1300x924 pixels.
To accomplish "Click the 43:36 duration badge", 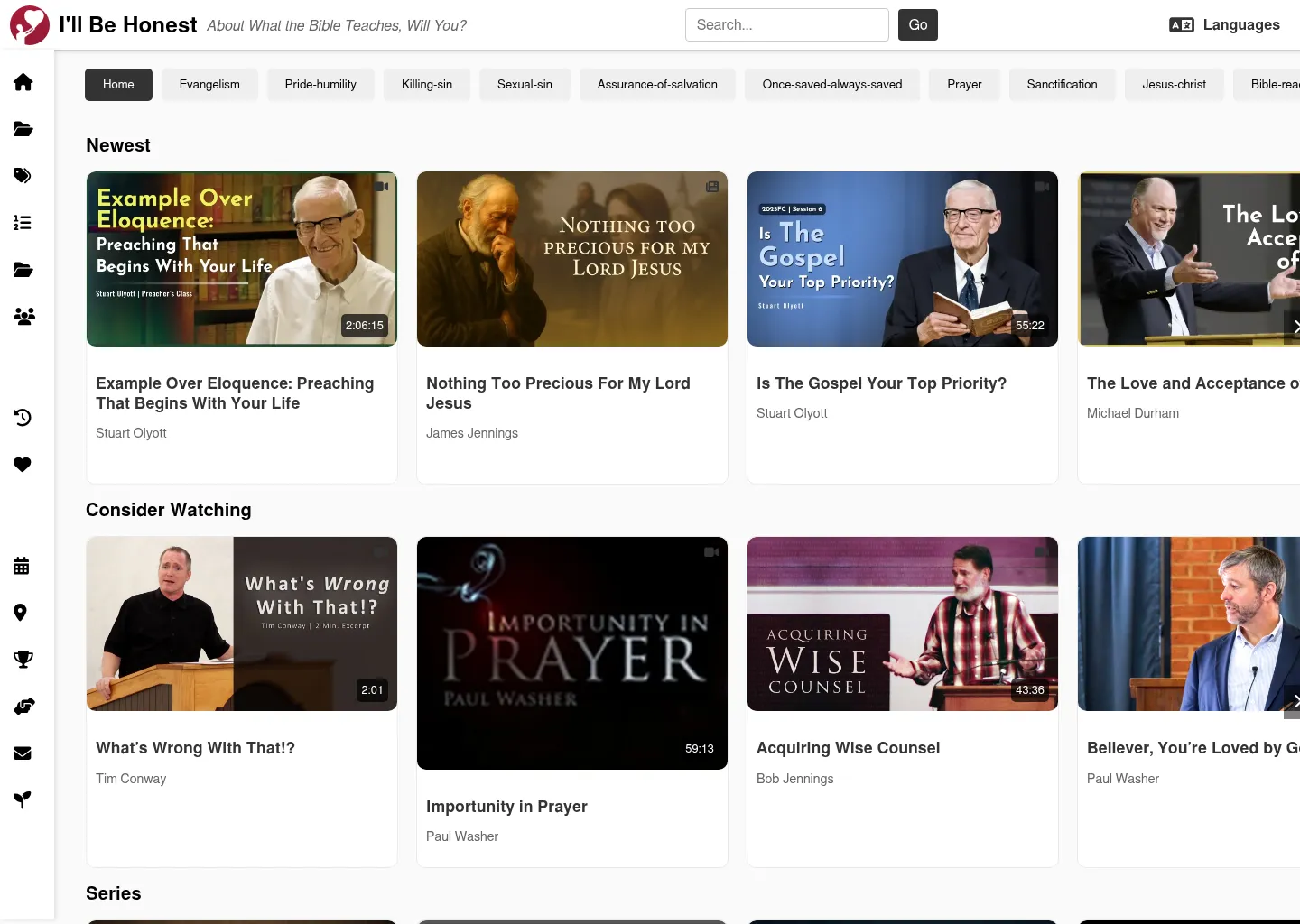I will tap(1029, 690).
